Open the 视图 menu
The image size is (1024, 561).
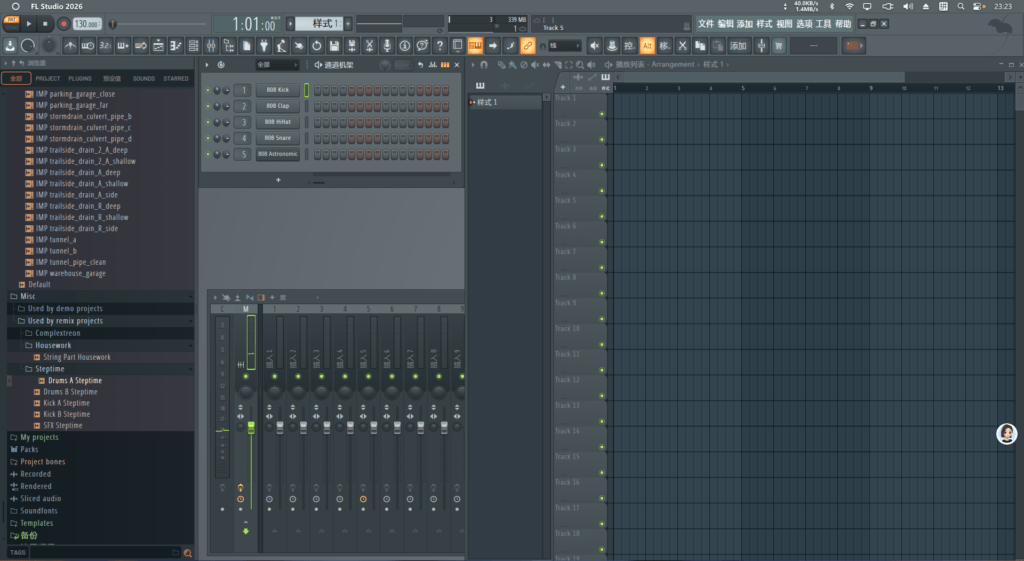(784, 24)
